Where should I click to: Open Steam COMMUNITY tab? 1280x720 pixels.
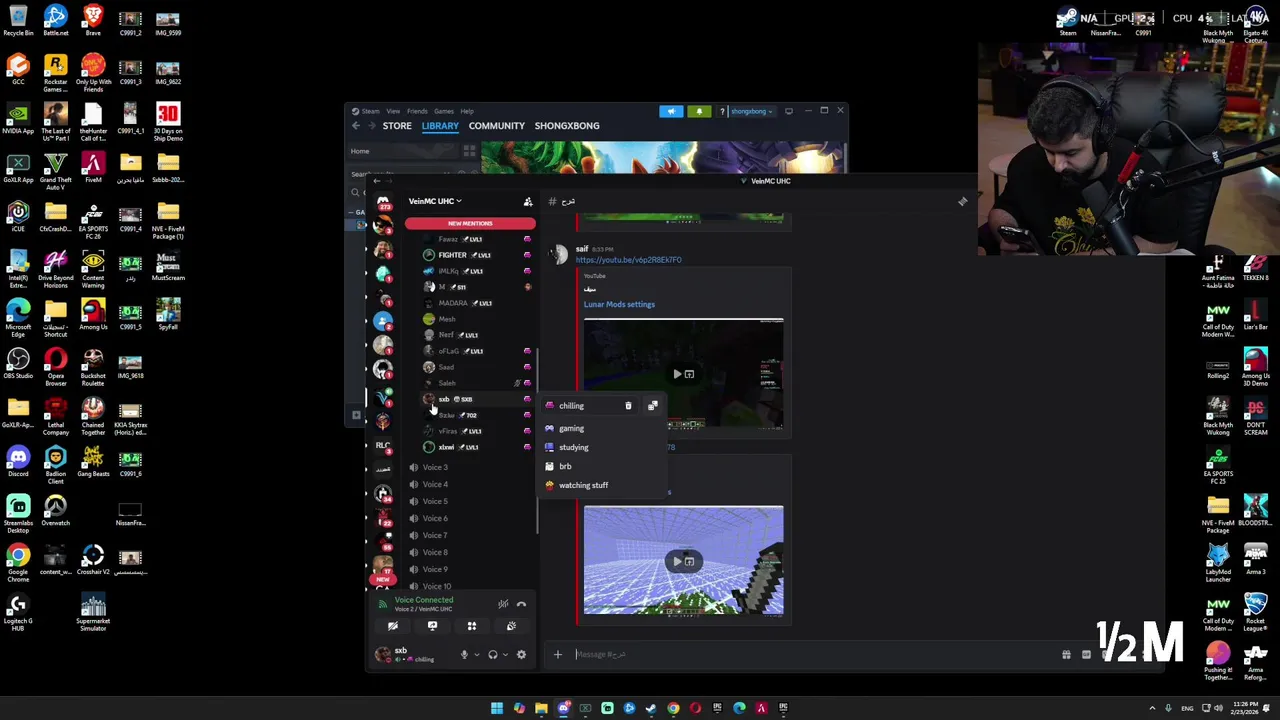pos(496,126)
